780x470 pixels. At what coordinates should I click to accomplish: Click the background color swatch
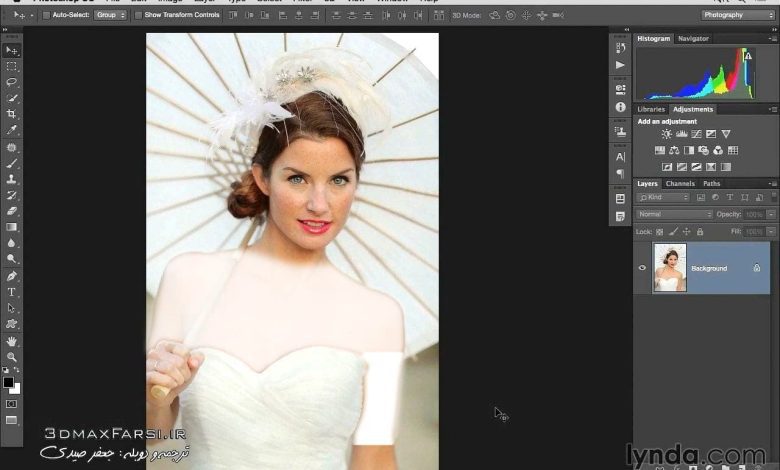16,389
